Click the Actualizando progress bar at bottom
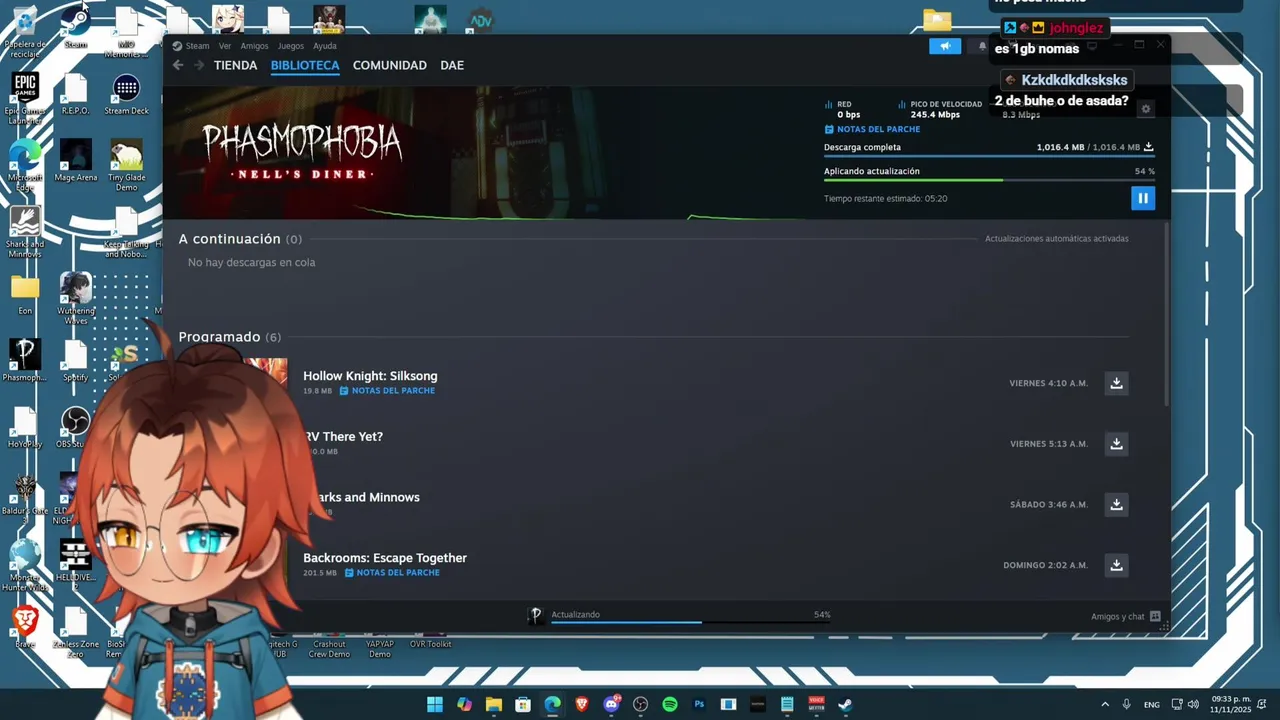The width and height of the screenshot is (1280, 720). 690,622
